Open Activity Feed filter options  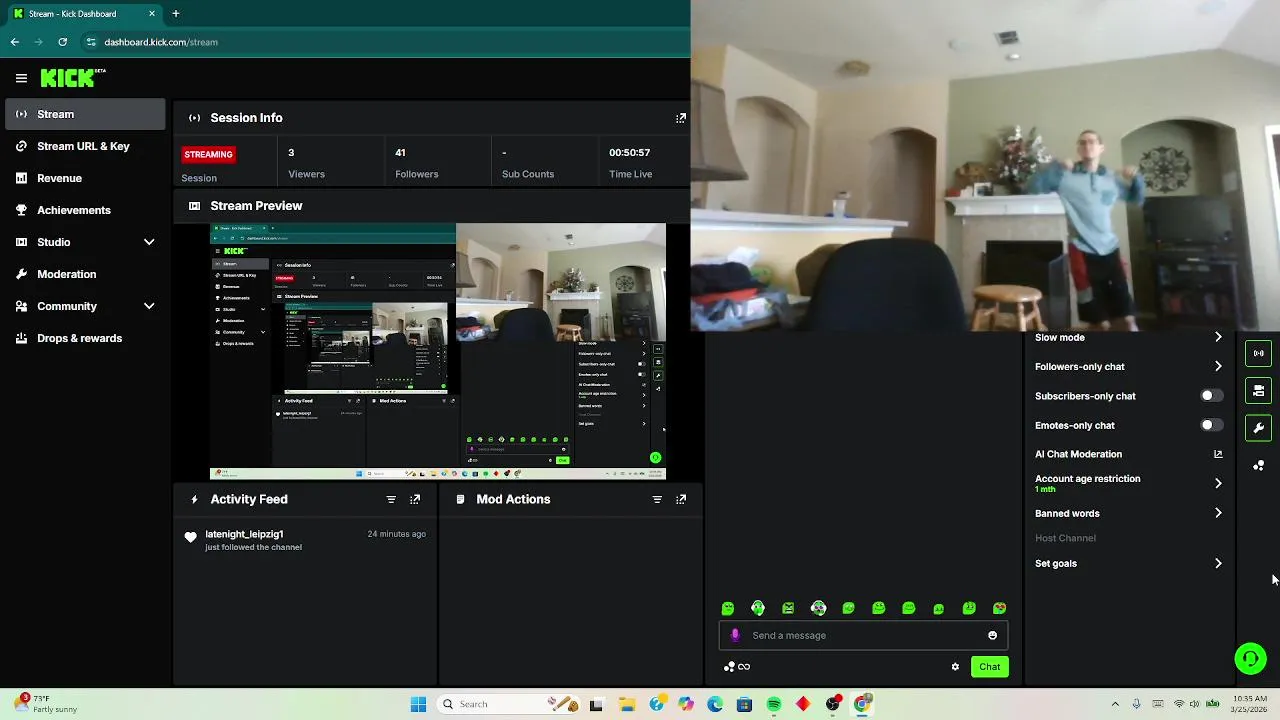(391, 499)
